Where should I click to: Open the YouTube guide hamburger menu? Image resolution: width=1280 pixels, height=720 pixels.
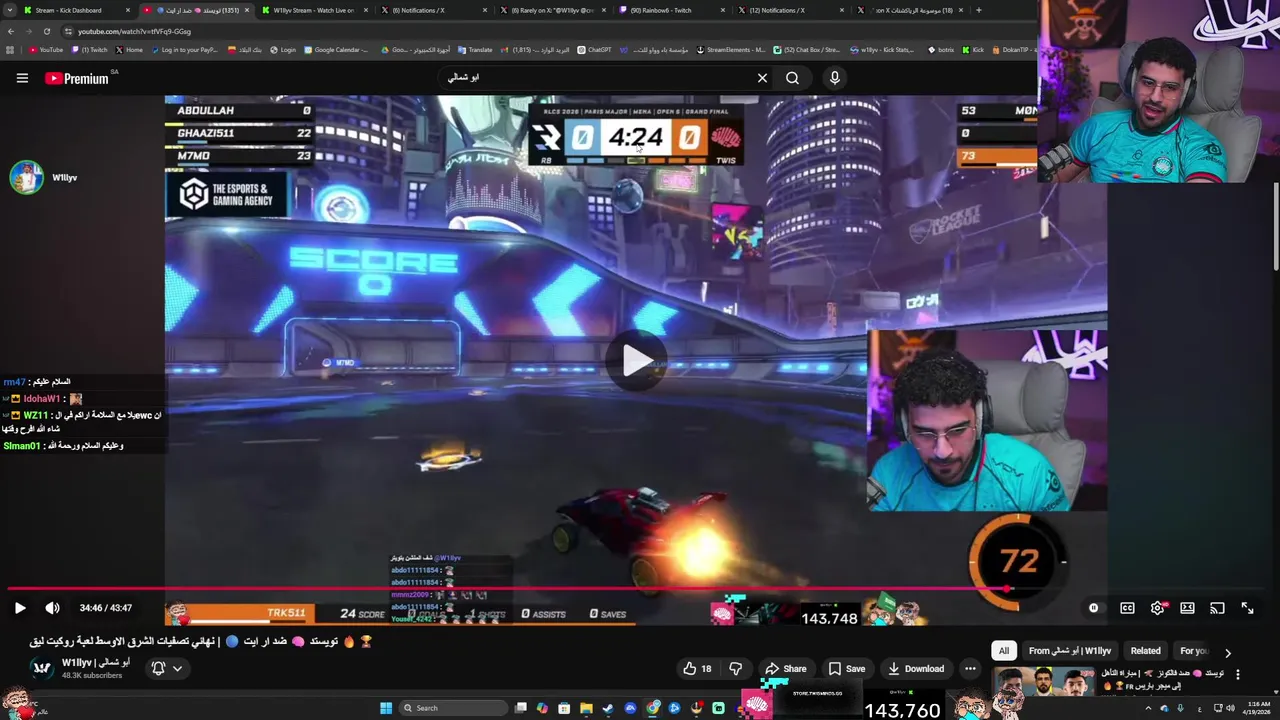pos(22,78)
